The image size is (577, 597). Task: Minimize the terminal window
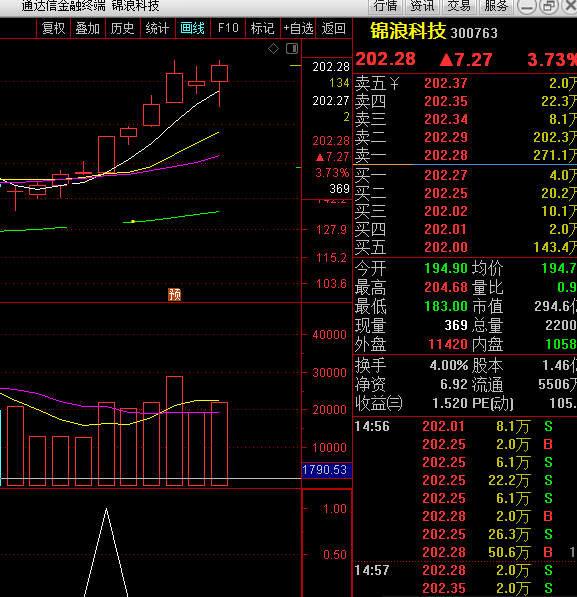coord(527,6)
